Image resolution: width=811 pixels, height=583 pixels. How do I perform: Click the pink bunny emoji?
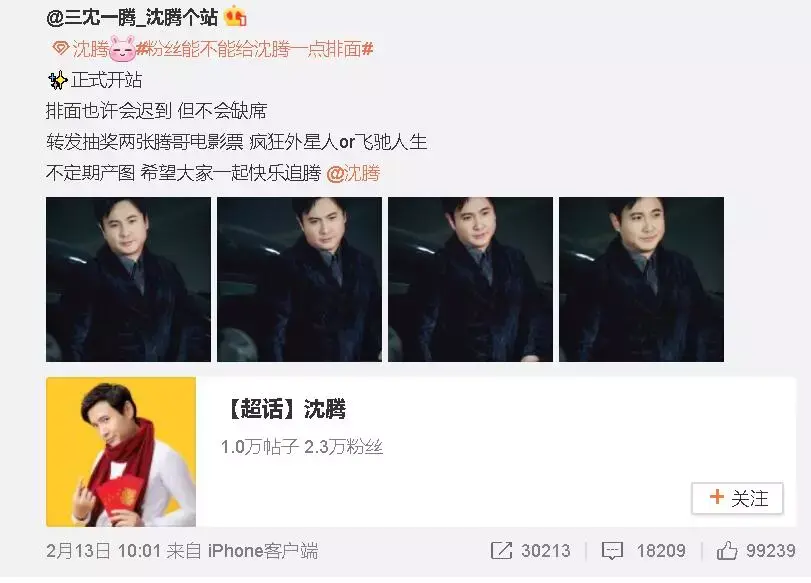123,49
